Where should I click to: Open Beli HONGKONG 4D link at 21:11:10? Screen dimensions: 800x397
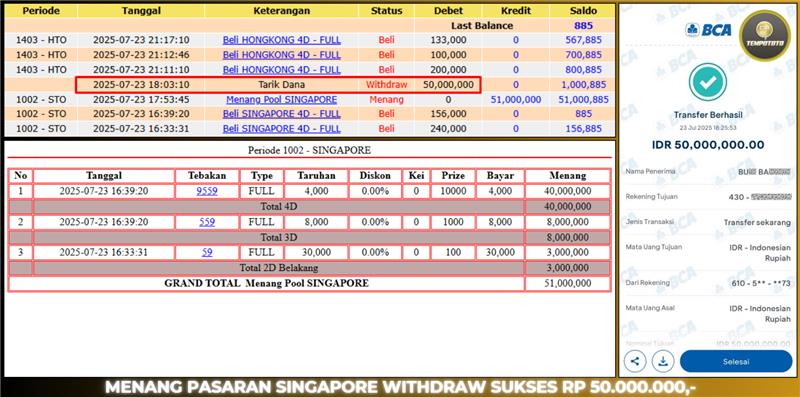(282, 69)
